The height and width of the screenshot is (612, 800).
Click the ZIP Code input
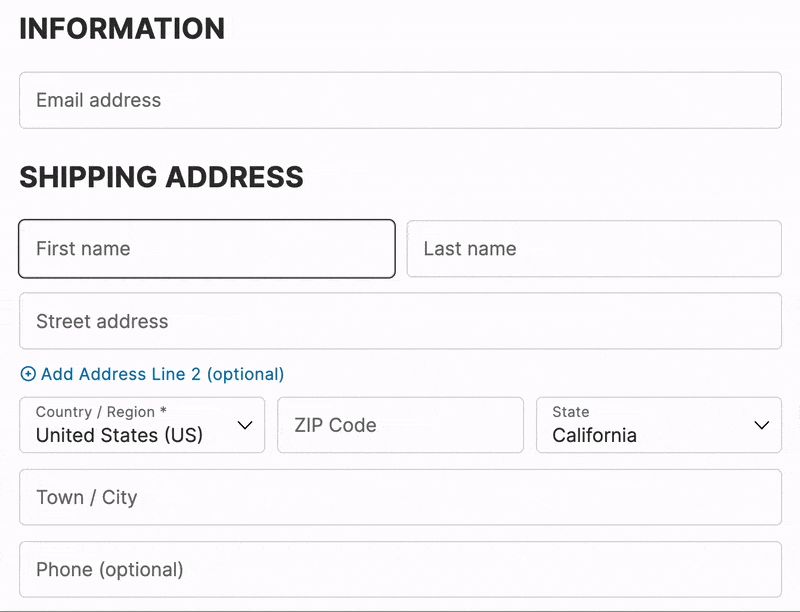pos(400,425)
